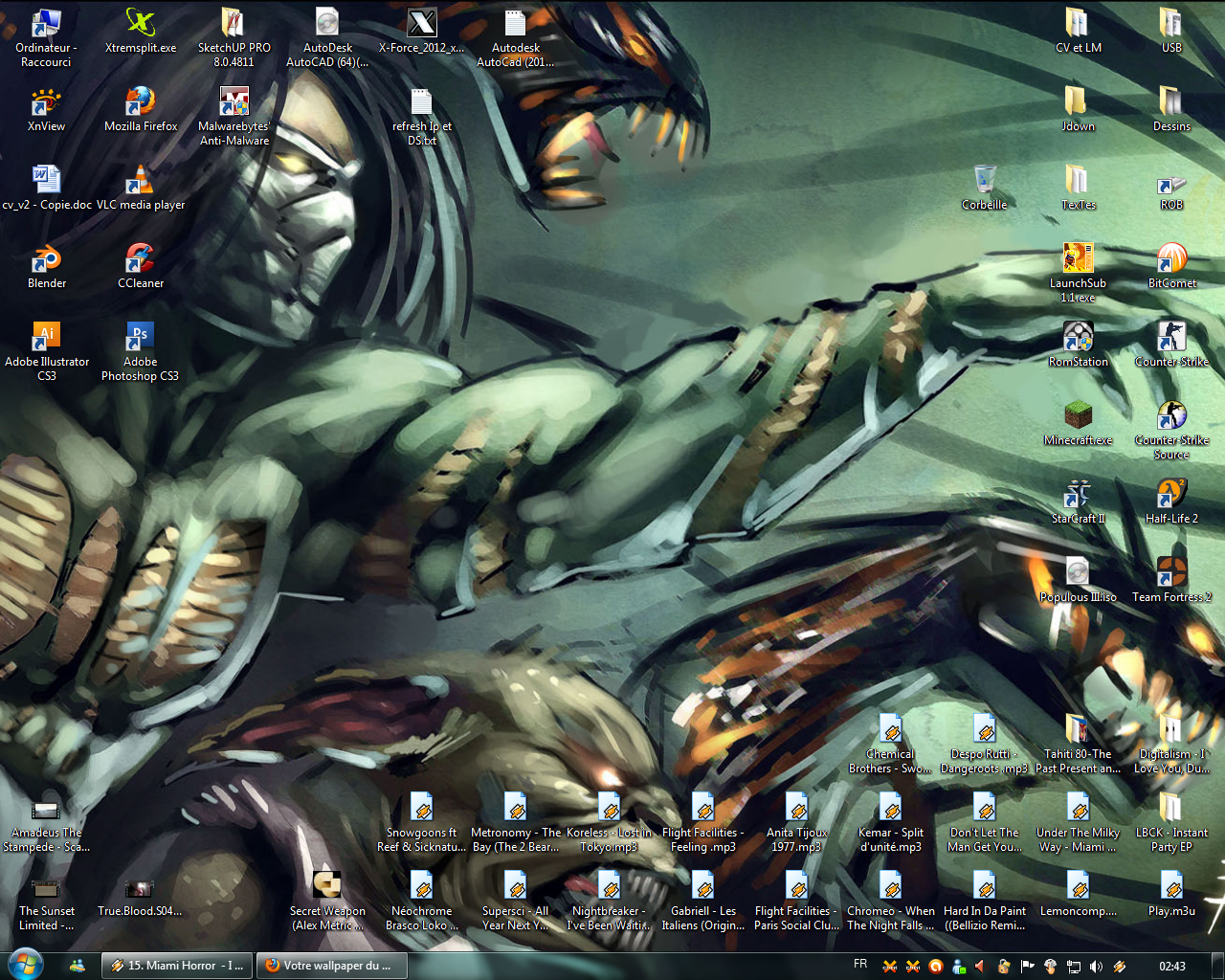Screen dimensions: 1225x980
Task: Open Chemical Brothers - Swo... audio file
Action: tap(890, 745)
